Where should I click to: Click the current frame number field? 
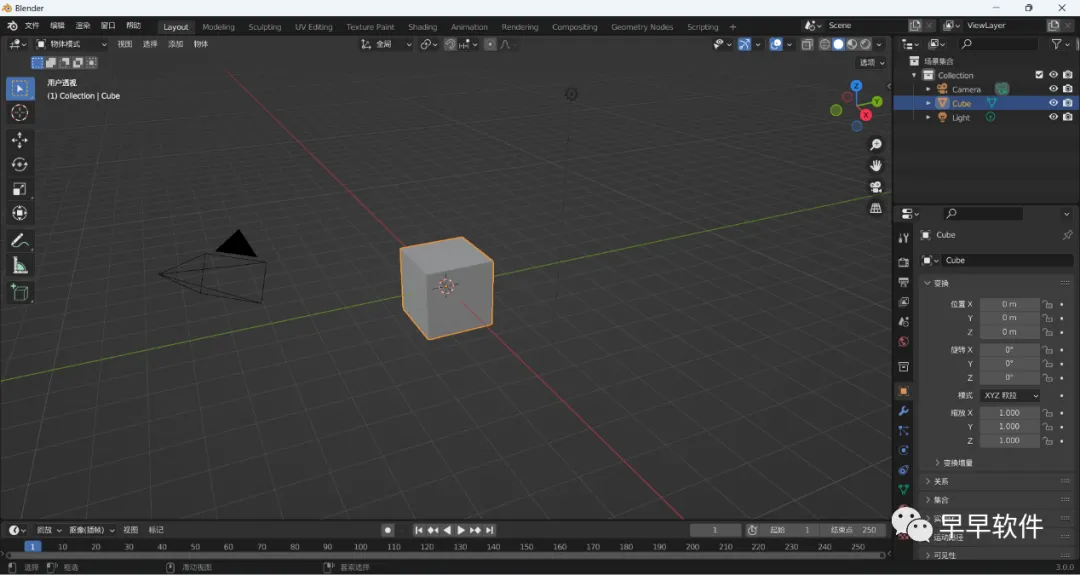pyautogui.click(x=715, y=530)
